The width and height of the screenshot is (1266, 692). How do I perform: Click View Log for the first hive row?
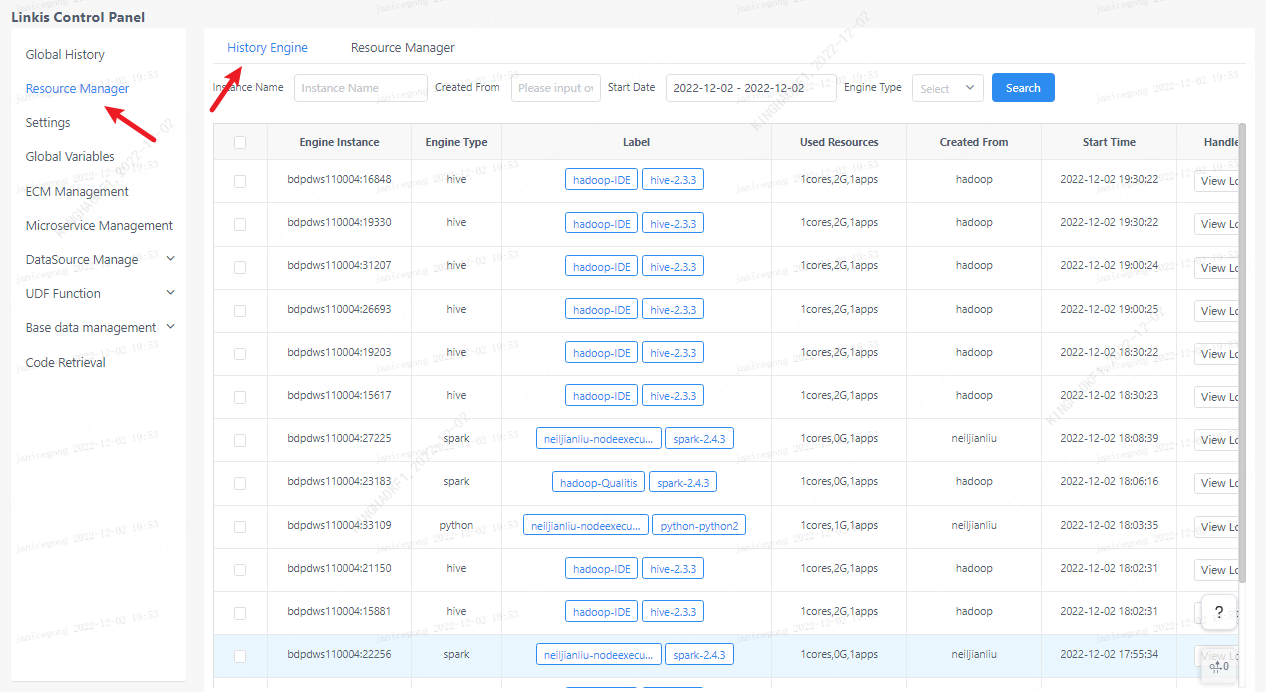[1217, 181]
